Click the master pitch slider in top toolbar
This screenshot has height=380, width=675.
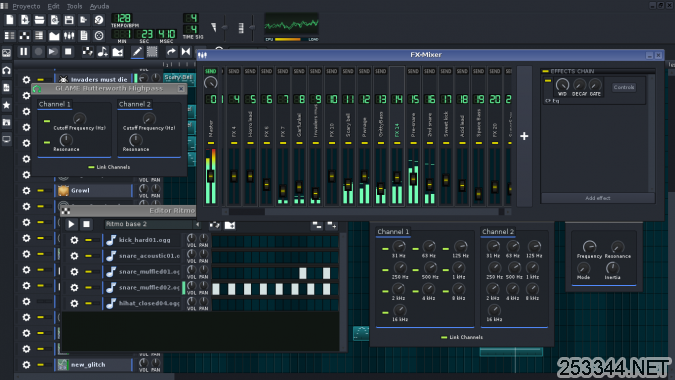pyautogui.click(x=252, y=27)
